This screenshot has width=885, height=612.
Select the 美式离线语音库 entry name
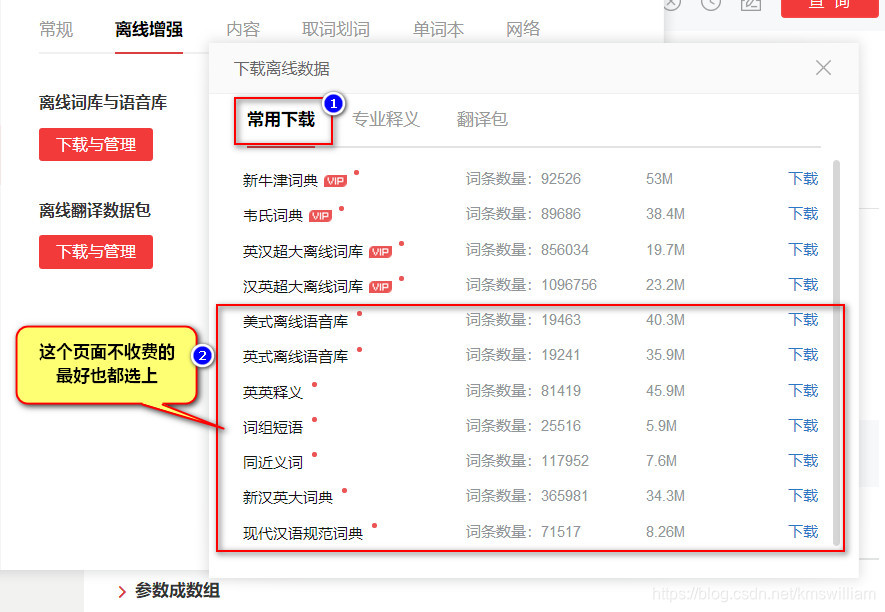tap(295, 322)
